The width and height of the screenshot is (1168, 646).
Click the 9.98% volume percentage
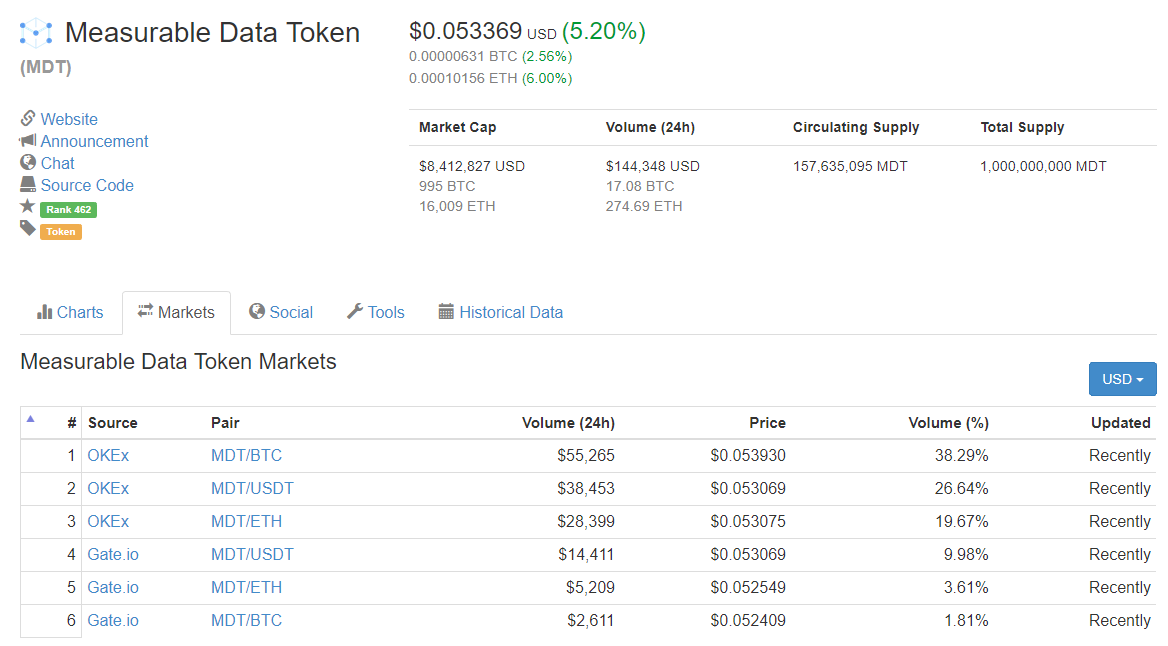[966, 554]
